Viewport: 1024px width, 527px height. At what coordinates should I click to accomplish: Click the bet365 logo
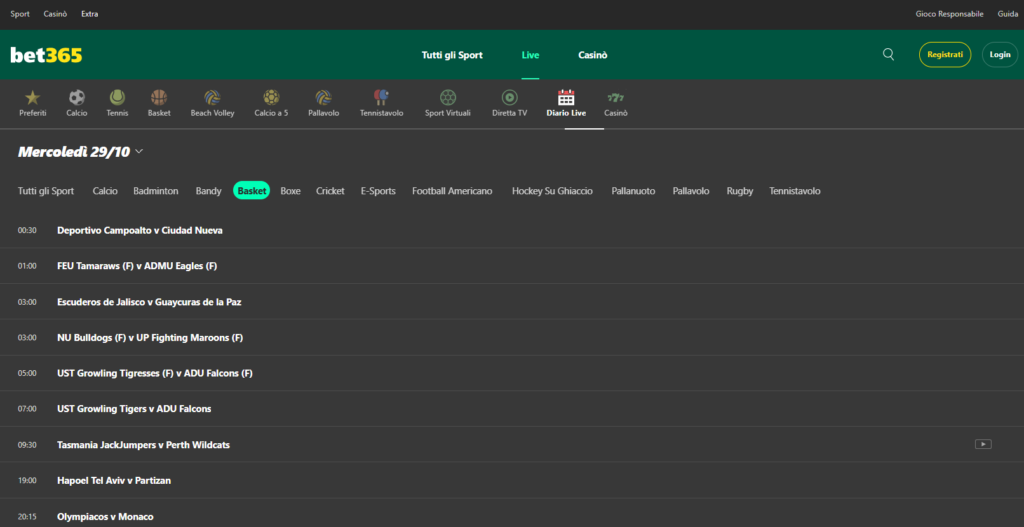tap(46, 55)
